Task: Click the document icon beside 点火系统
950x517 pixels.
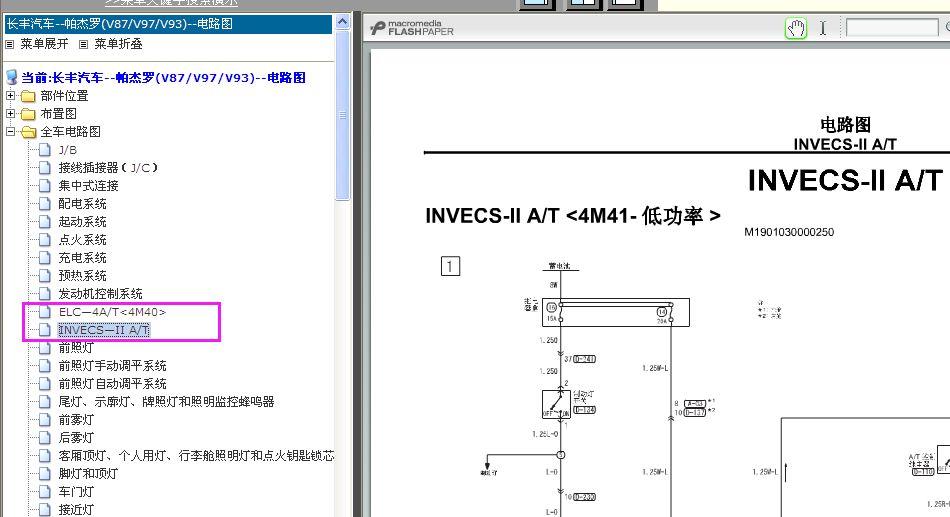Action: point(44,239)
